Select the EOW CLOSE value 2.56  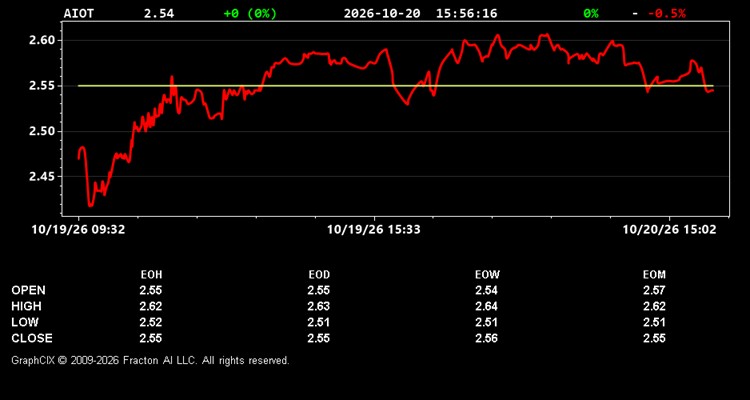(x=486, y=338)
